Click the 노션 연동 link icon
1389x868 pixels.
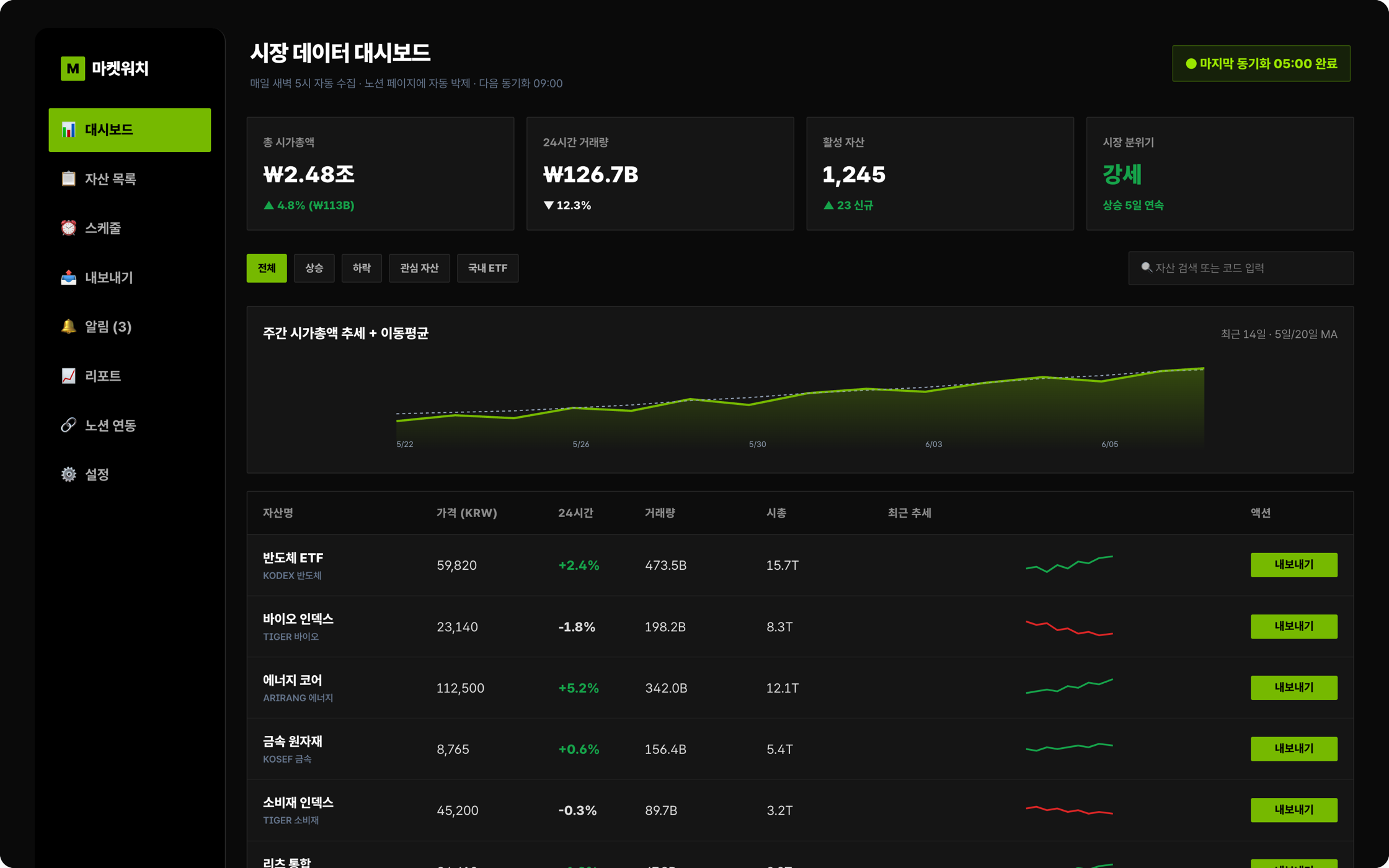click(68, 425)
